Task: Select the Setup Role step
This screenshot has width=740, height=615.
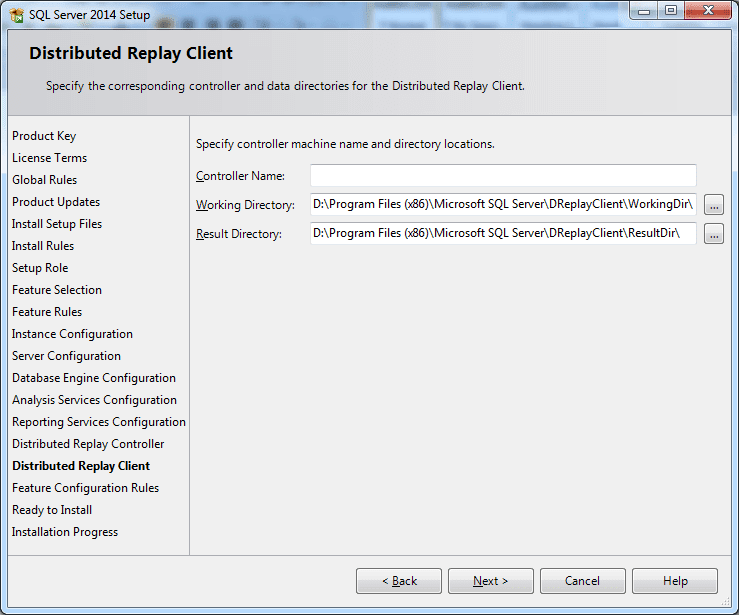Action: click(x=40, y=268)
